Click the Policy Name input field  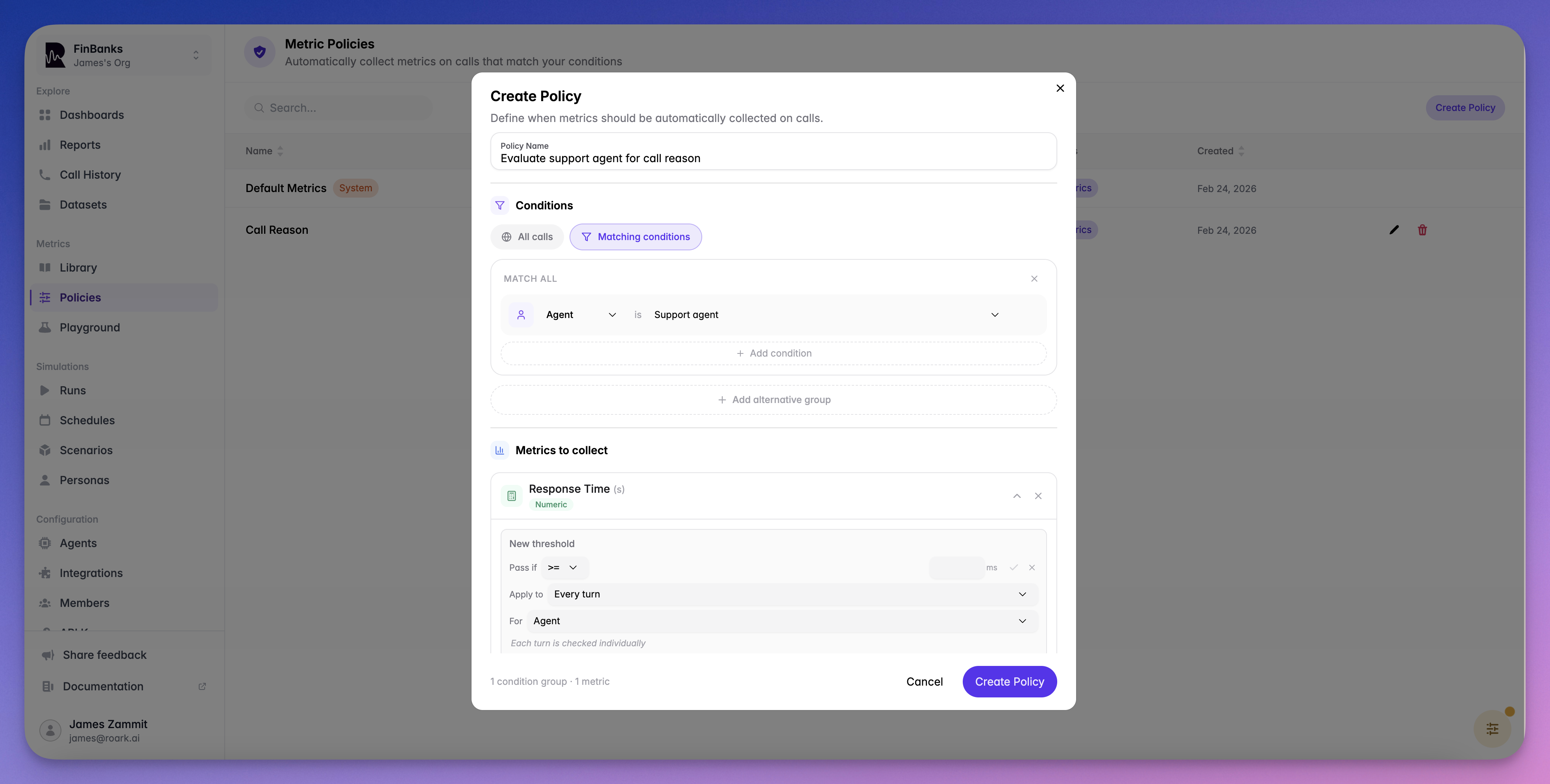click(x=774, y=158)
